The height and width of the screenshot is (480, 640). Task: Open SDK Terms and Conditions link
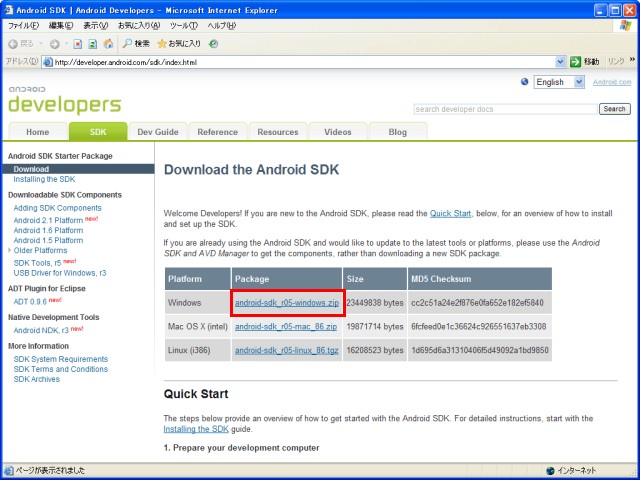[x=61, y=369]
